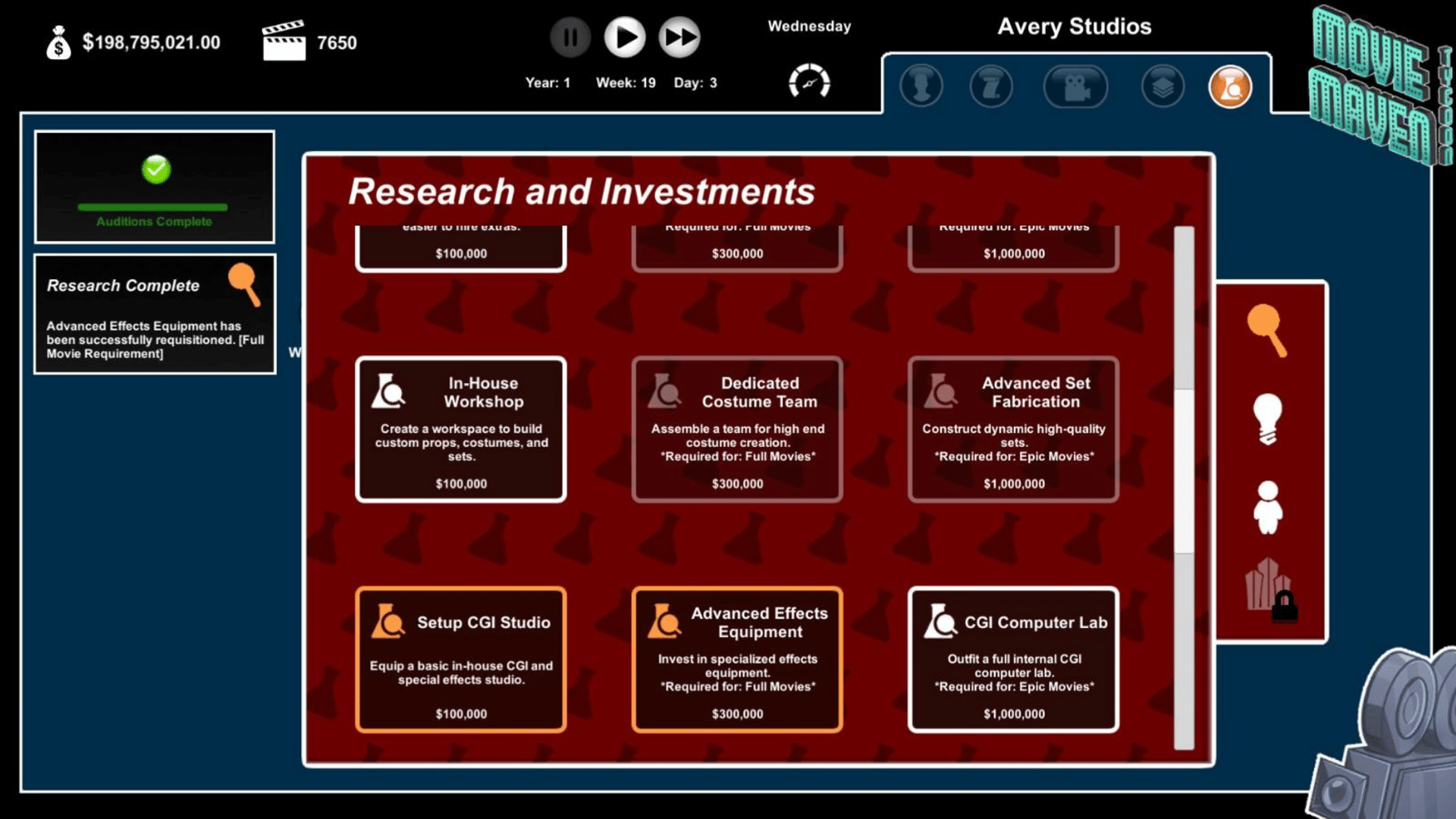Click the speed gauge icon
This screenshot has height=819, width=1456.
[809, 81]
